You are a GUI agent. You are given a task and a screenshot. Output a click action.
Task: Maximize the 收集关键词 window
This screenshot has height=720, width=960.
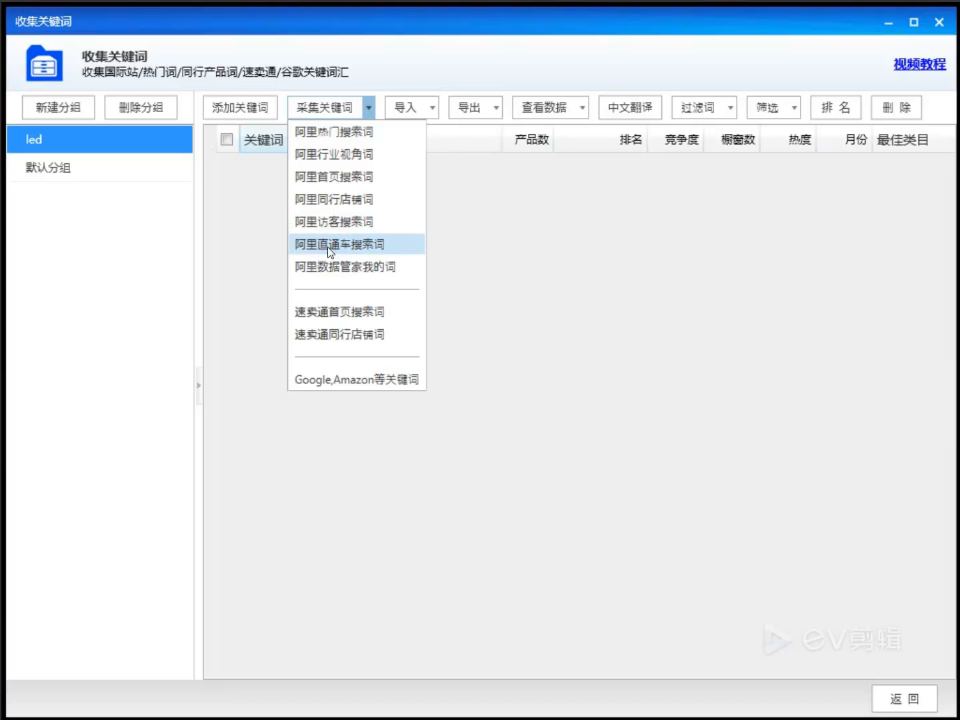913,22
